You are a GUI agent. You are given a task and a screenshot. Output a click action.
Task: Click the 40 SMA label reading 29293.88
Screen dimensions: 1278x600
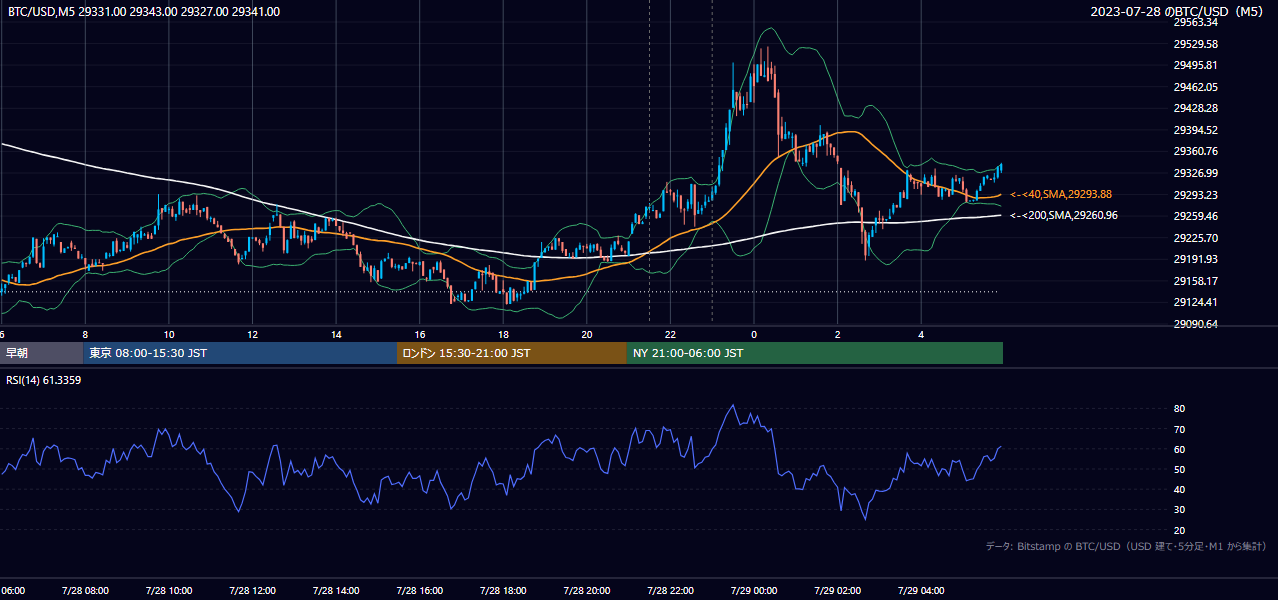(1061, 194)
